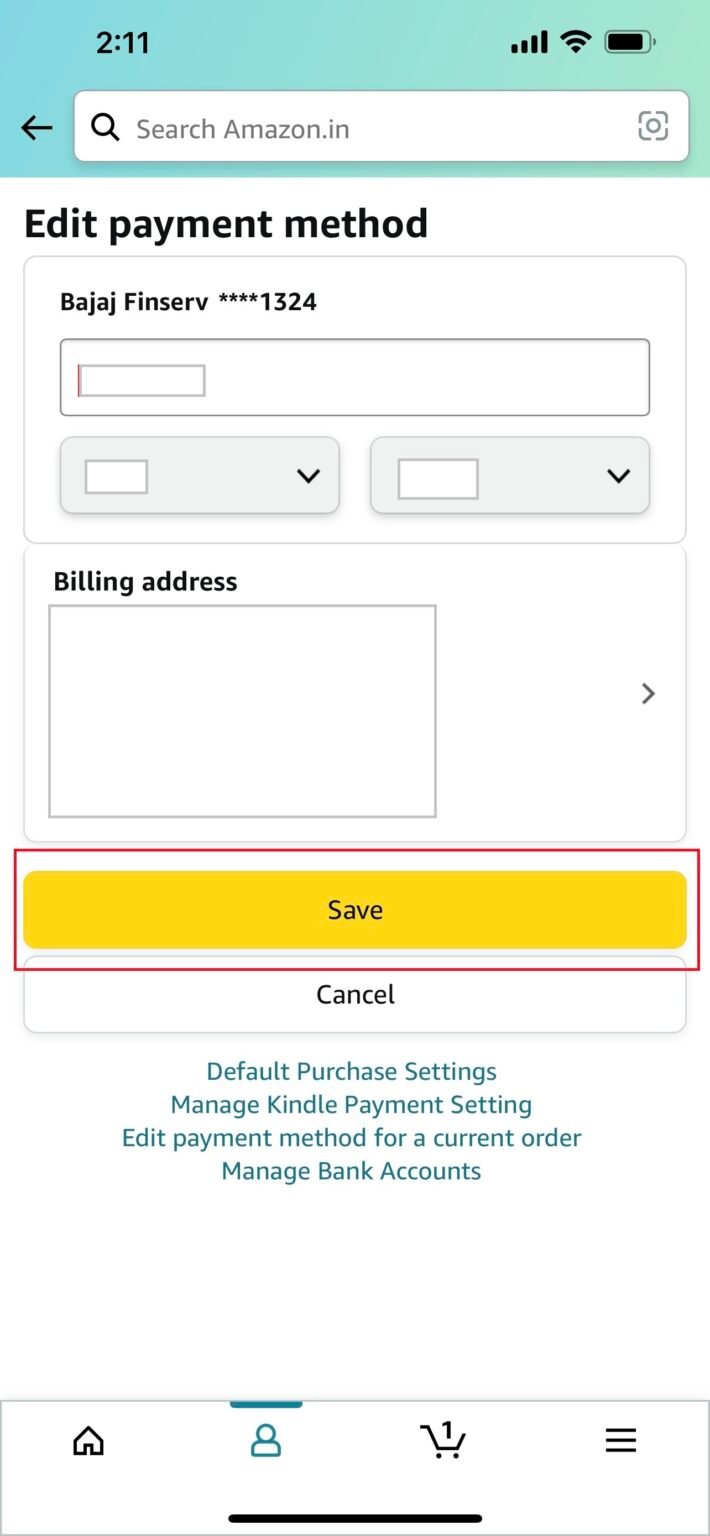
Task: Open Manage Bank Accounts link
Action: (x=350, y=1170)
